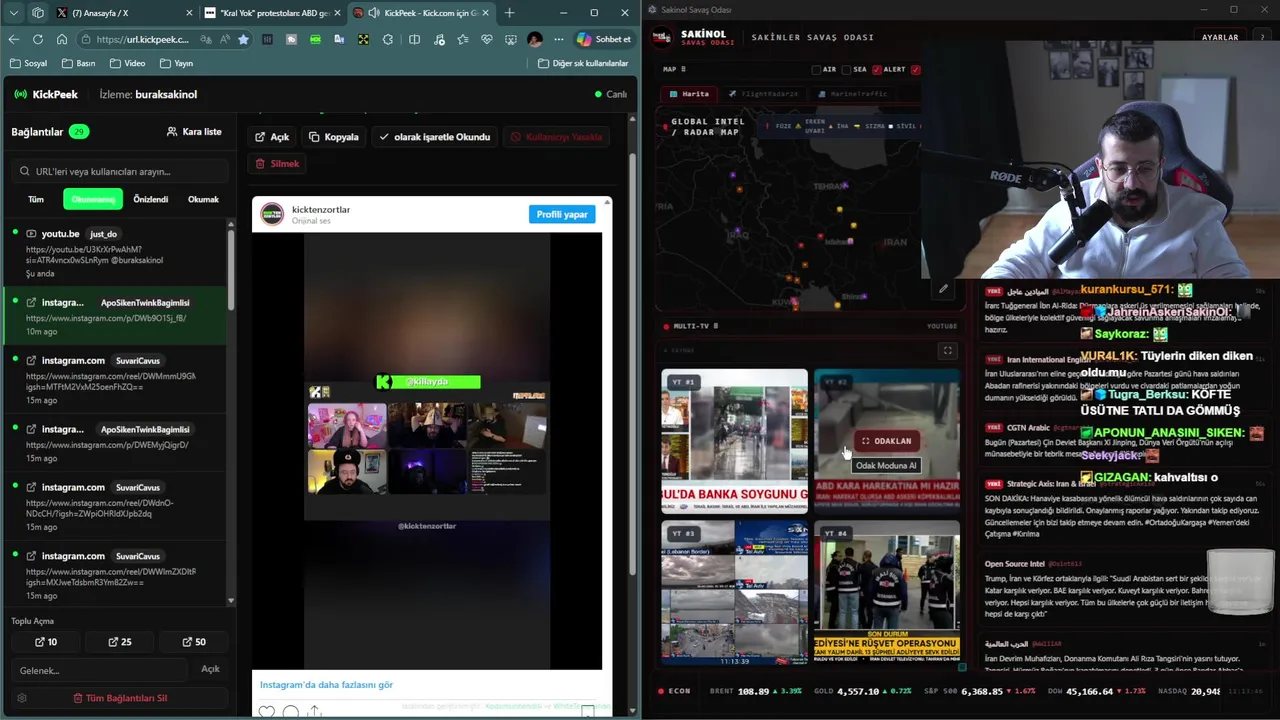Open the browser profile avatar
The height and width of the screenshot is (720, 1280).
pyautogui.click(x=535, y=39)
